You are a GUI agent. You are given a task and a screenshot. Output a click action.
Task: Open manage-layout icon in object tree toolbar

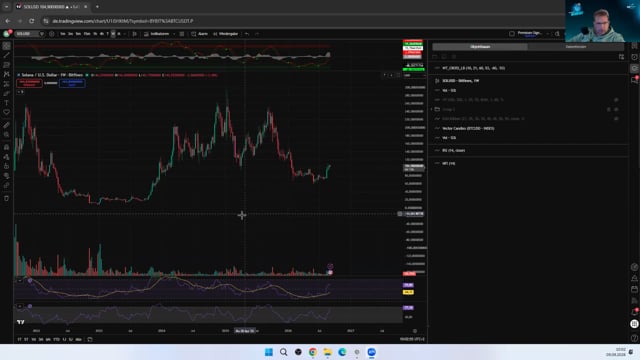(621, 57)
